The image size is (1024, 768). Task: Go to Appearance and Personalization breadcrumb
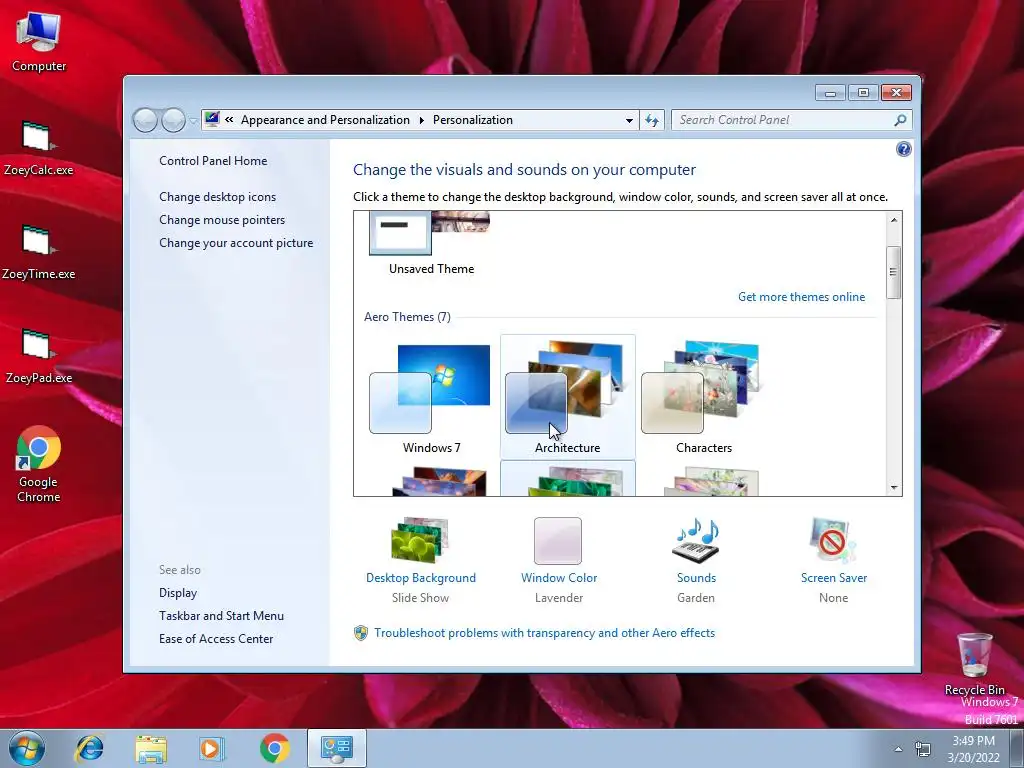point(325,120)
